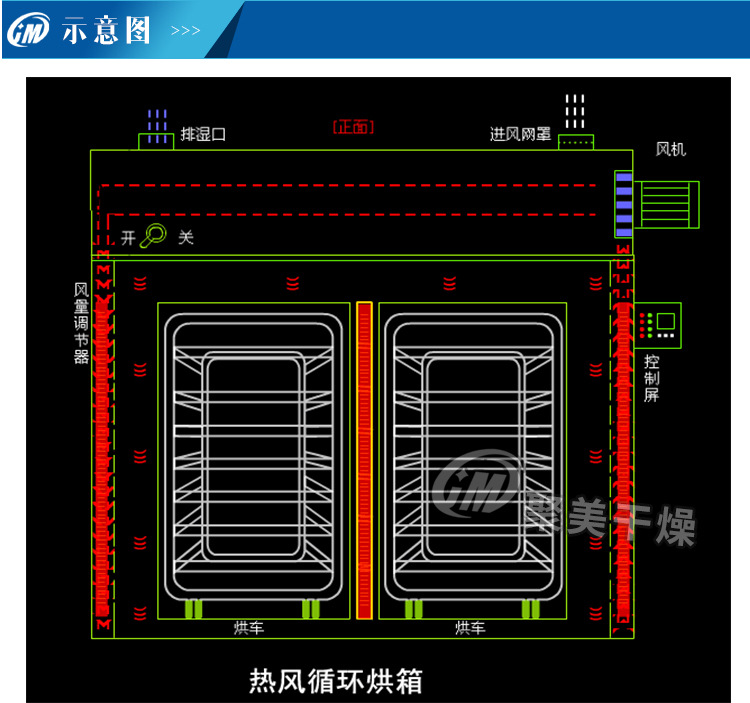
Task: Click the 排湿口 label
Action: click(203, 134)
